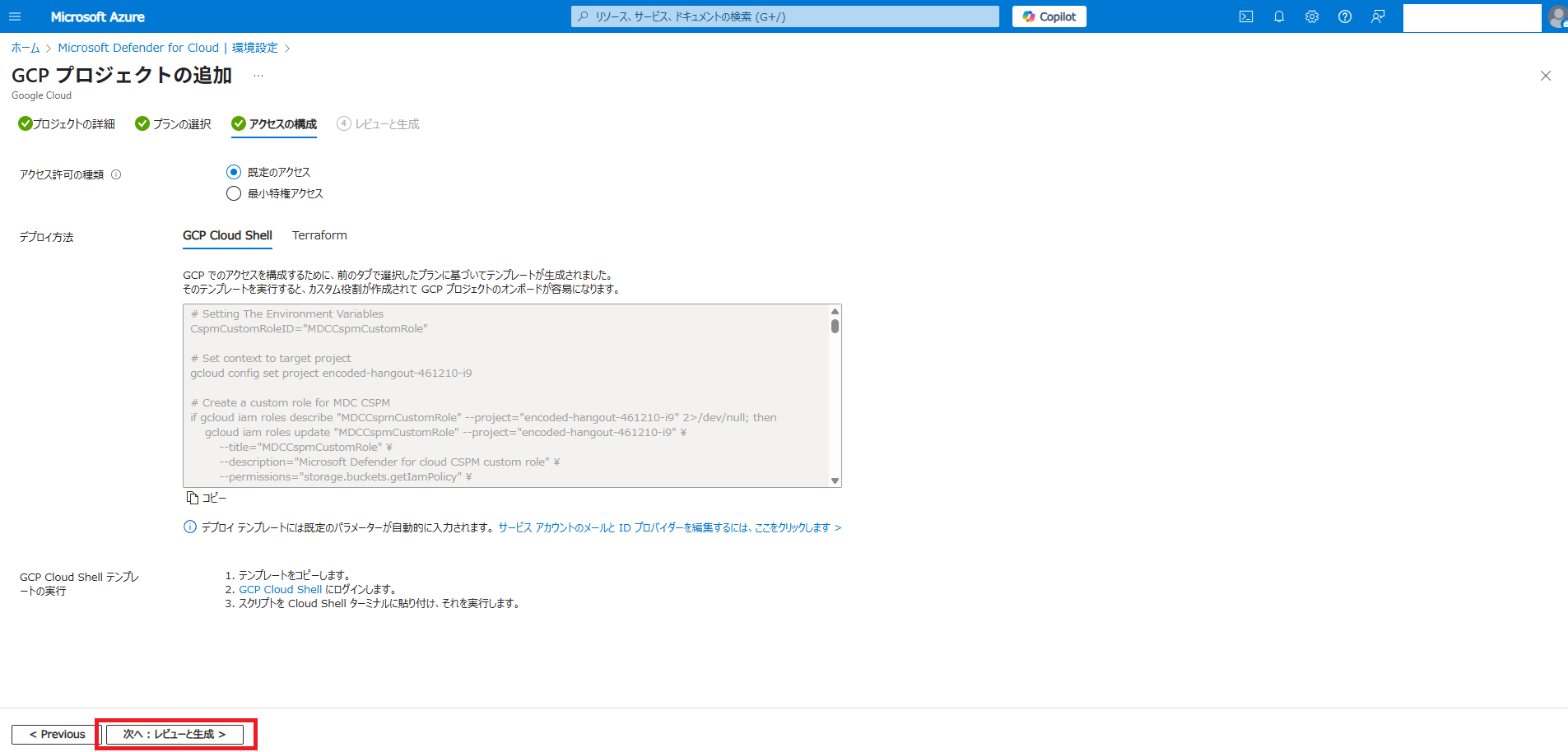Click the script box scrollbar thumb
The width and height of the screenshot is (1568, 752).
point(835,326)
